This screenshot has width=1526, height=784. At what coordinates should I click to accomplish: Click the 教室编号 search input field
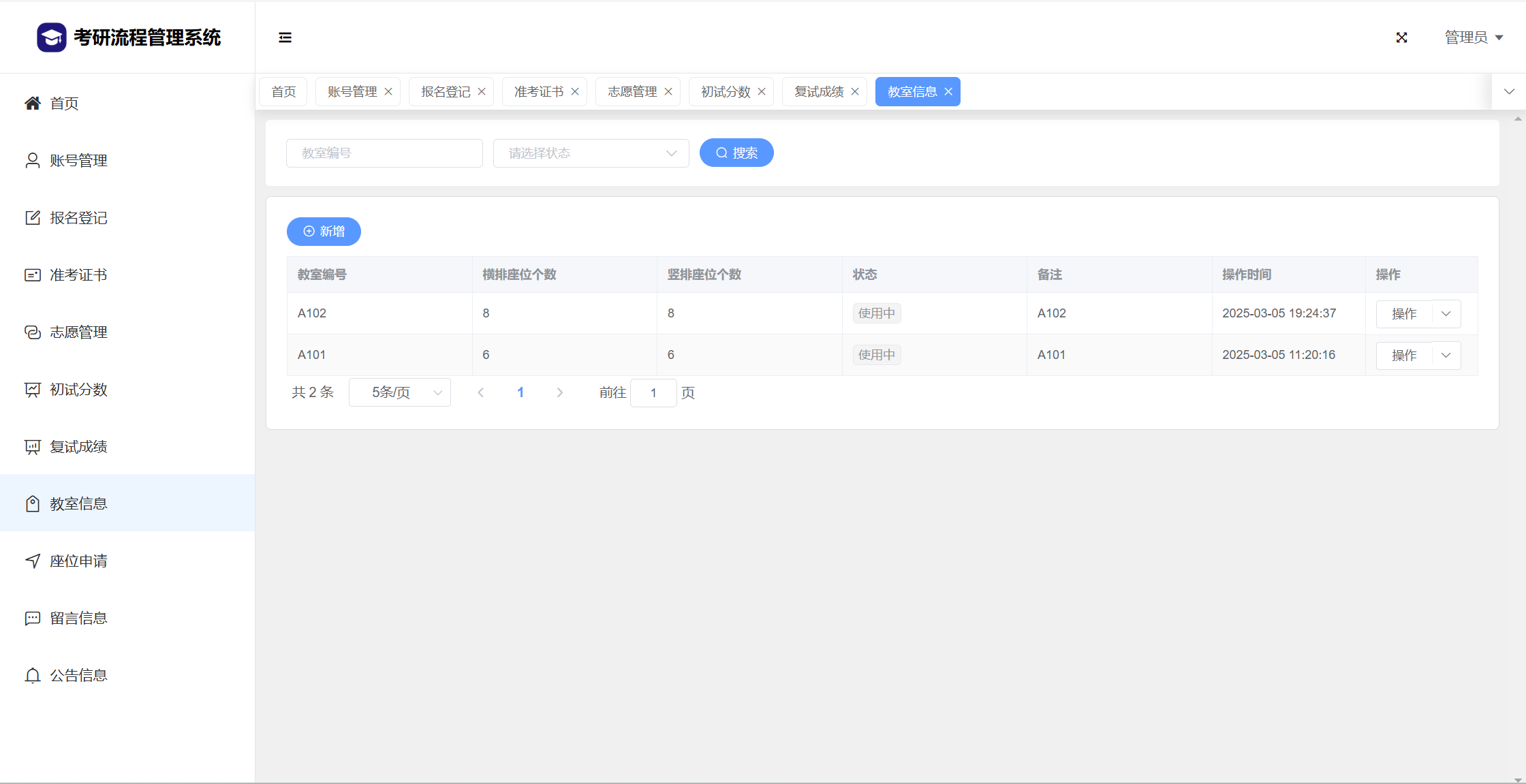click(x=384, y=153)
